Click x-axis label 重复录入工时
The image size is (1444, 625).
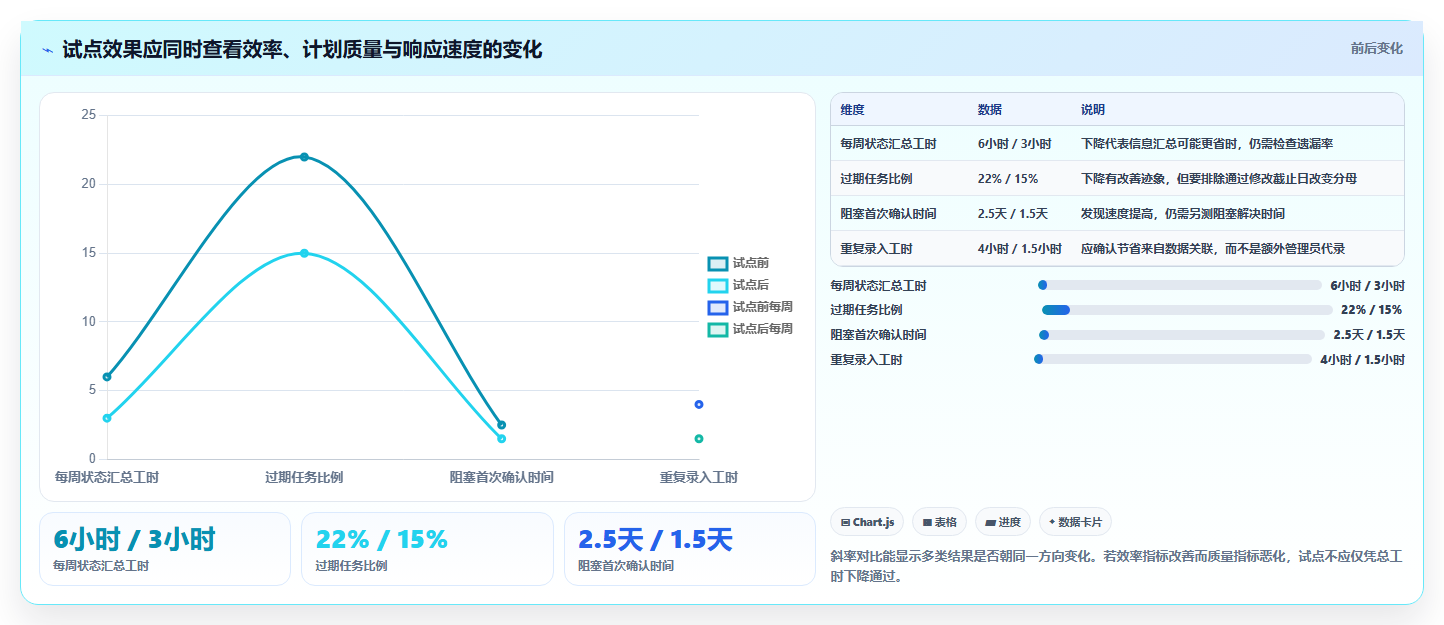pyautogui.click(x=699, y=478)
